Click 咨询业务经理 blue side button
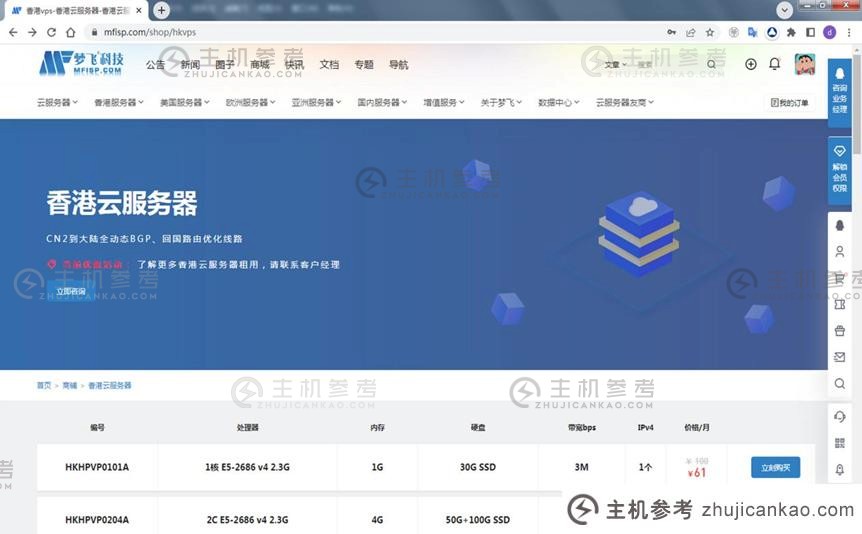 click(x=839, y=92)
